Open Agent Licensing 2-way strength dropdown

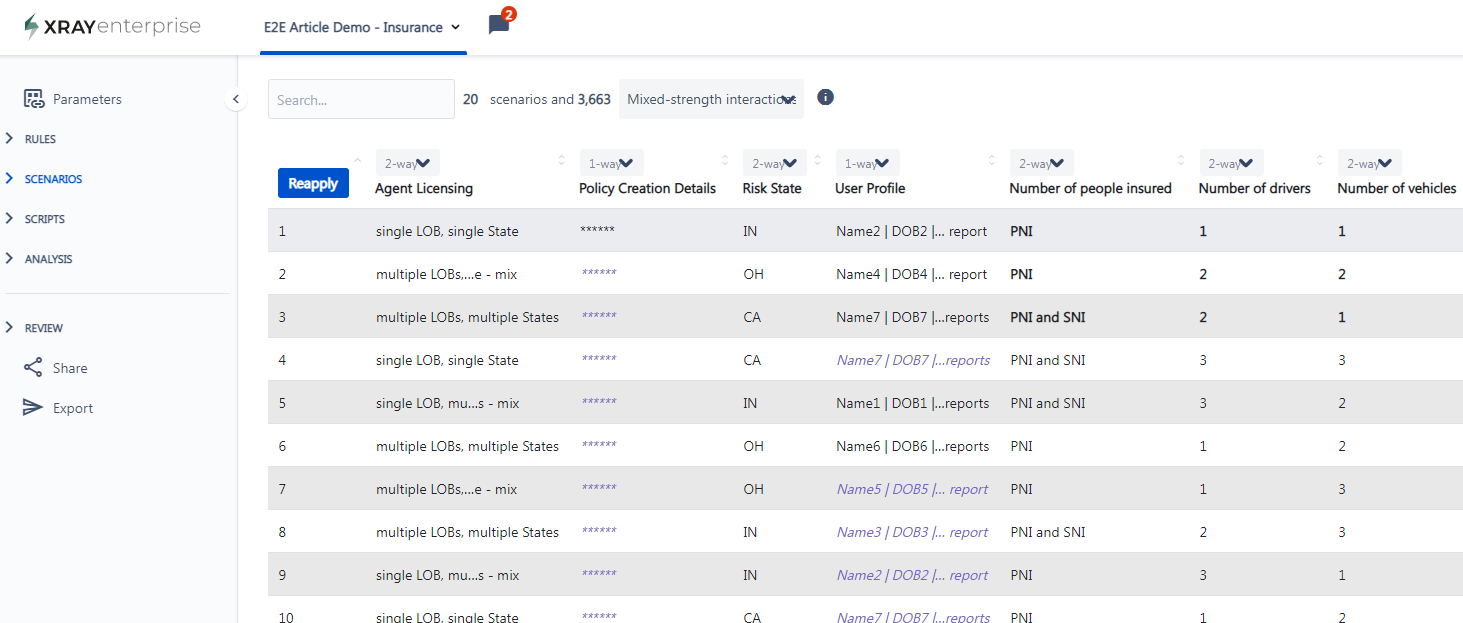pos(407,163)
